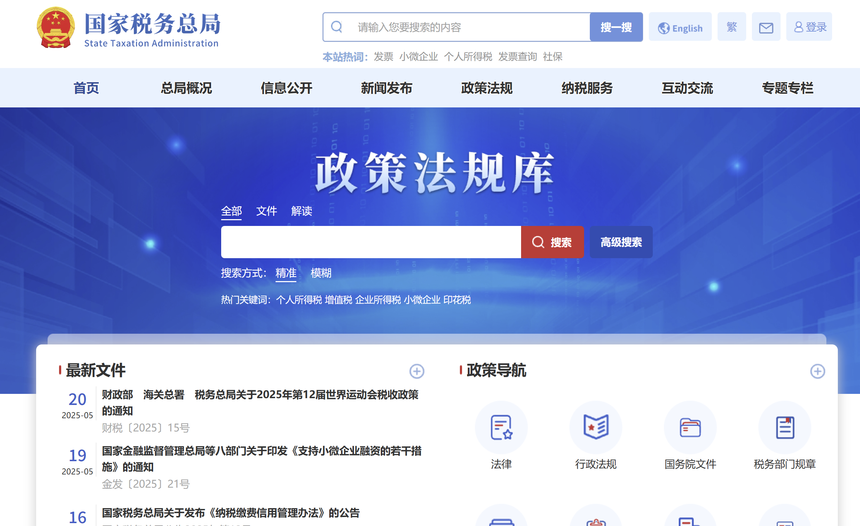
Task: Click hot keyword 小微企业 in banner
Action: pyautogui.click(x=422, y=299)
